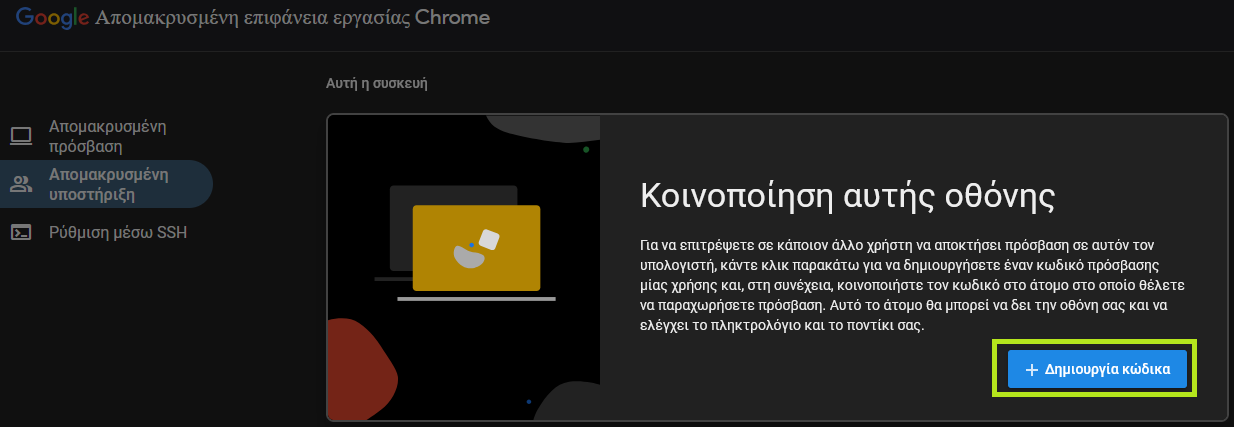Click the Google logo in the header
Screen dimensions: 1234x427
(52, 17)
